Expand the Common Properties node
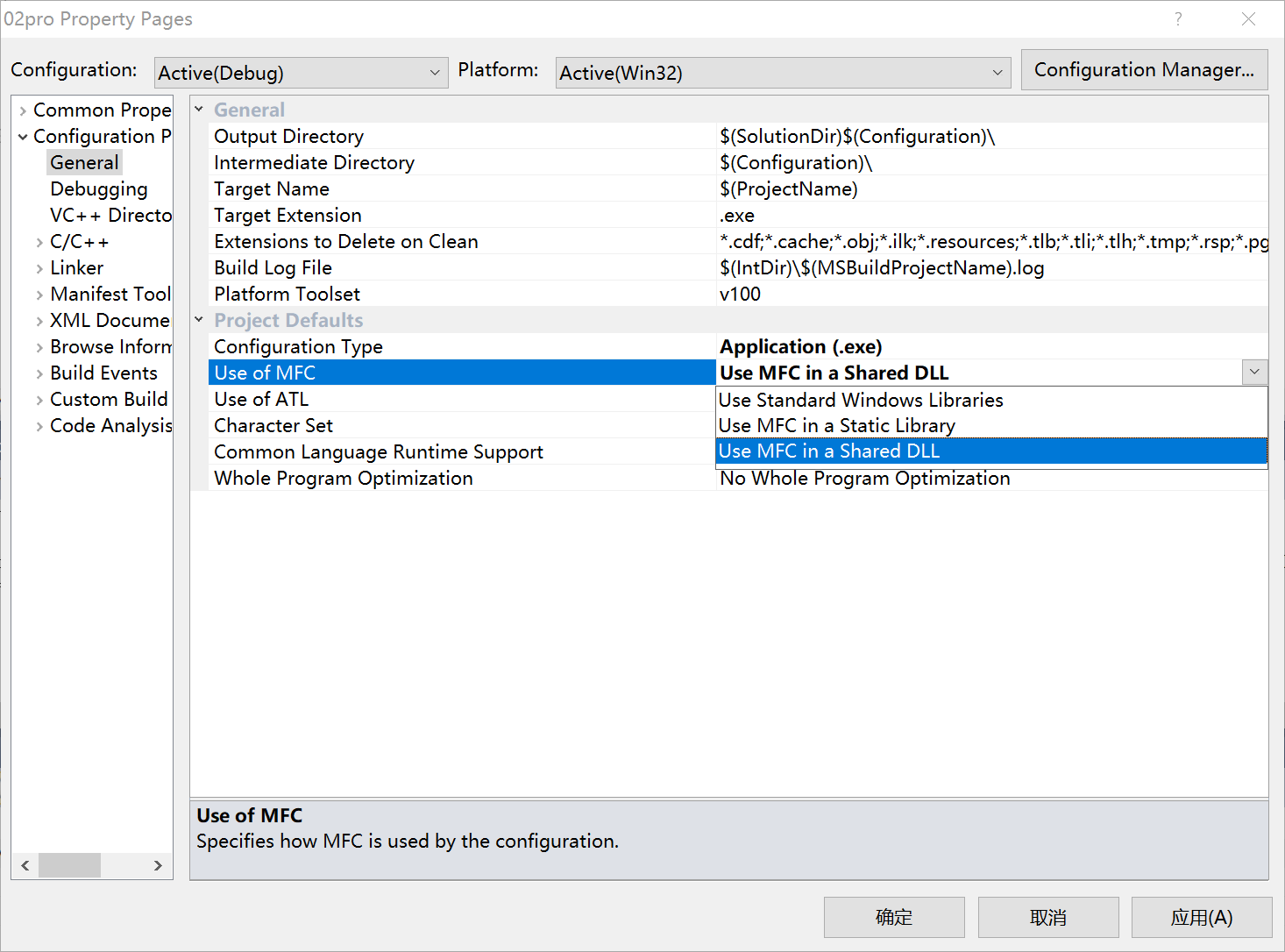Image resolution: width=1285 pixels, height=952 pixels. [x=23, y=110]
